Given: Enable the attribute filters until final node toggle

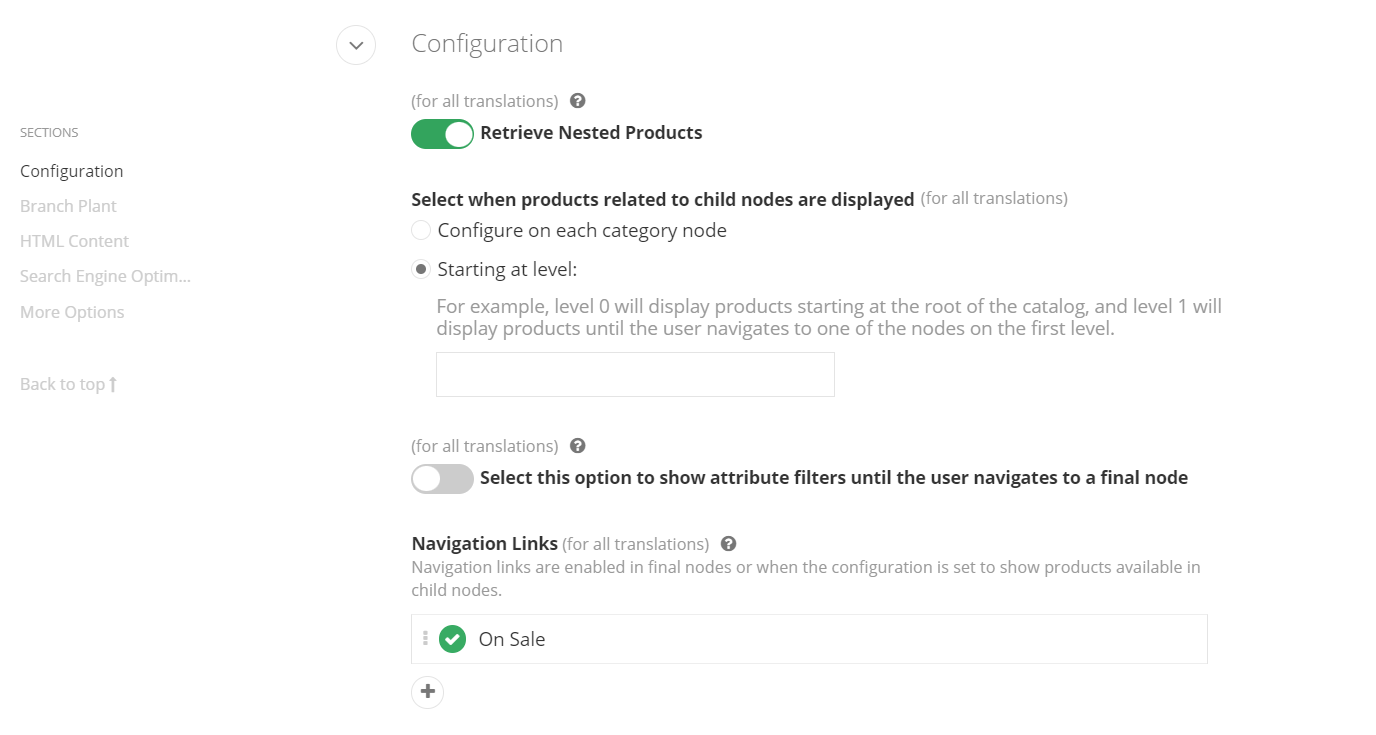Looking at the screenshot, I should coord(442,479).
